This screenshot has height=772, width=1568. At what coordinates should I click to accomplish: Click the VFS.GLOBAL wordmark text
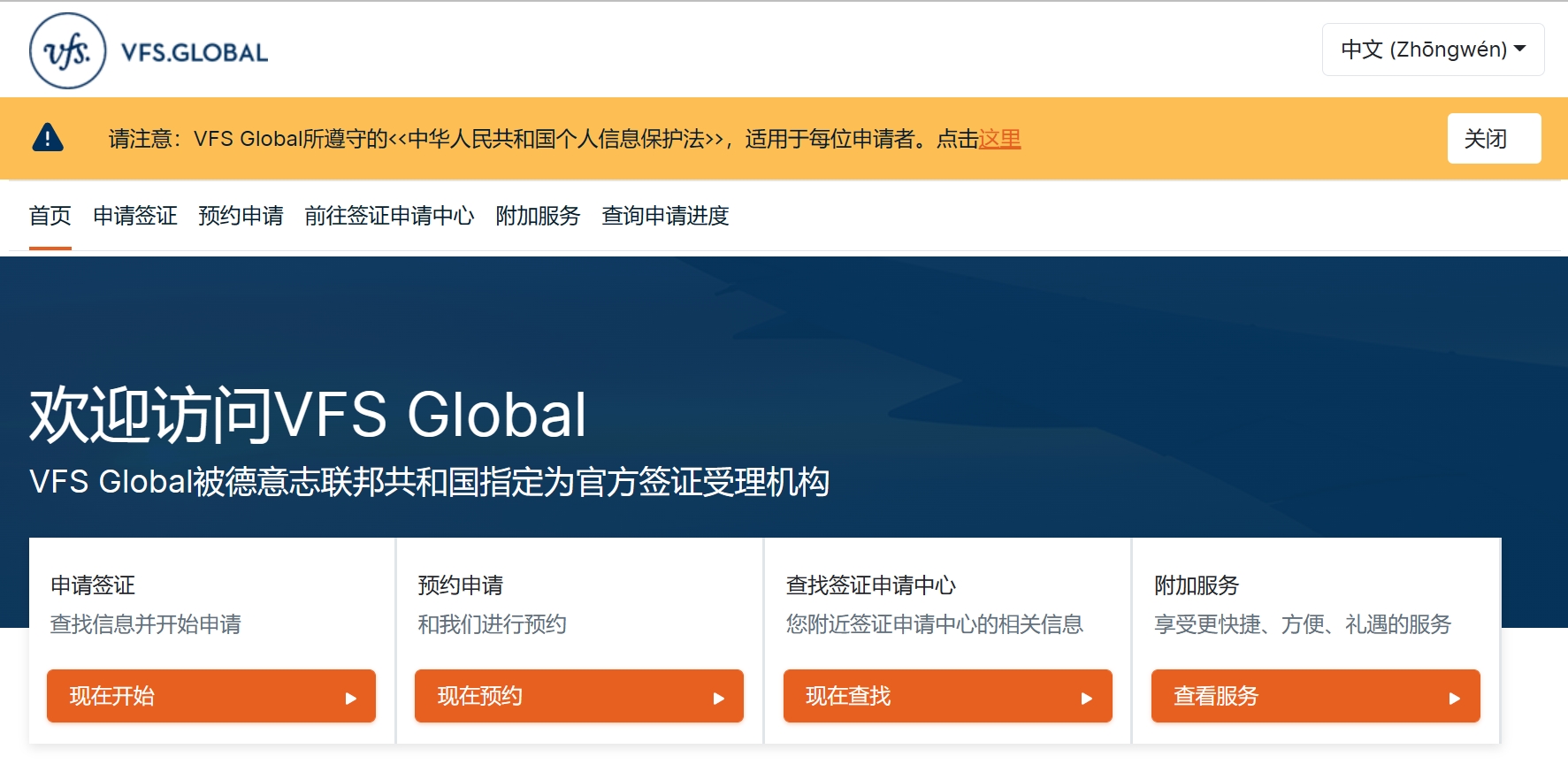coord(195,53)
